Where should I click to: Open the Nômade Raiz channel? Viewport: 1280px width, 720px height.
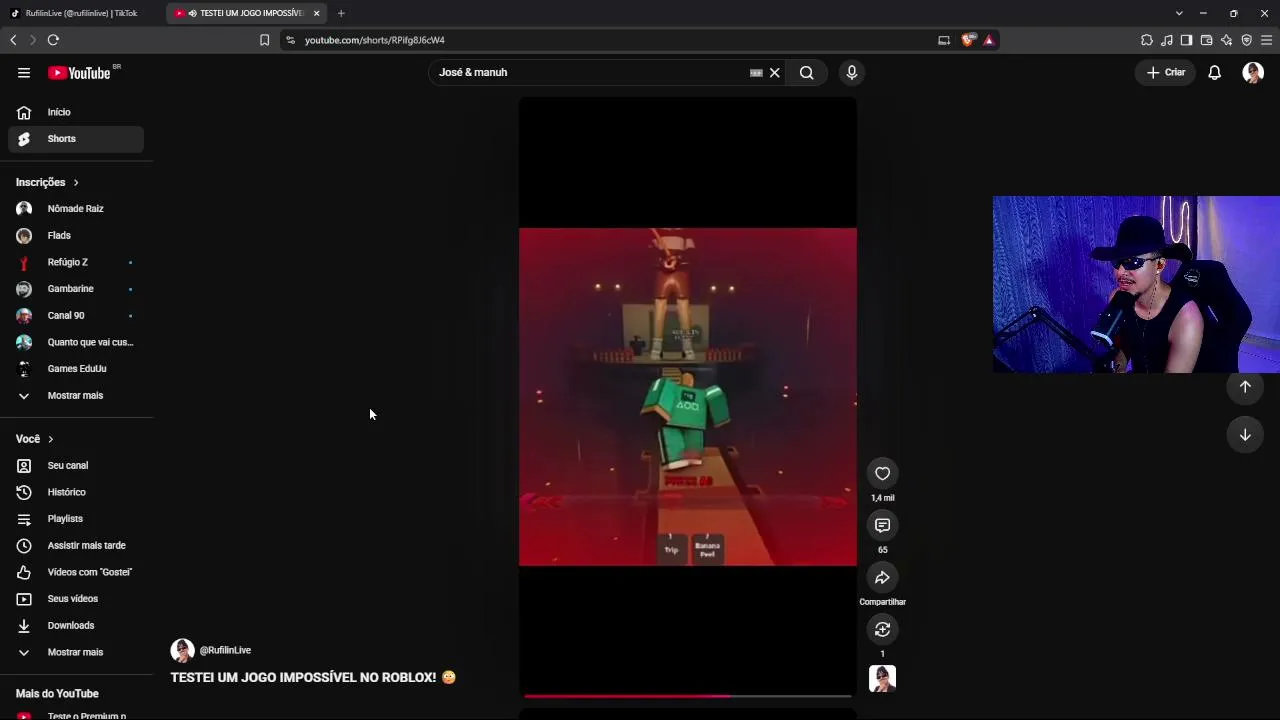coord(76,209)
